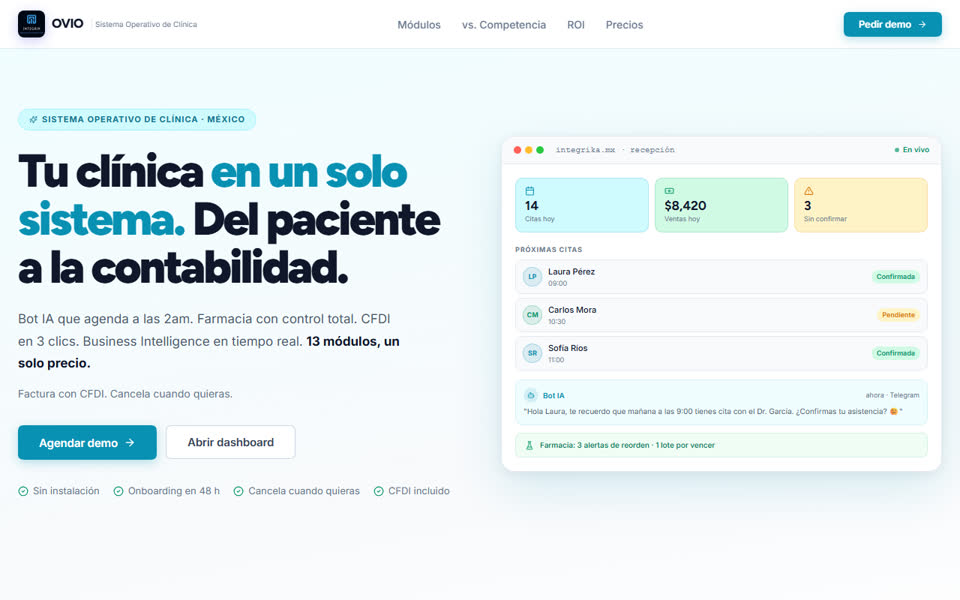Click sparkle icon in the México badge

pos(33,119)
